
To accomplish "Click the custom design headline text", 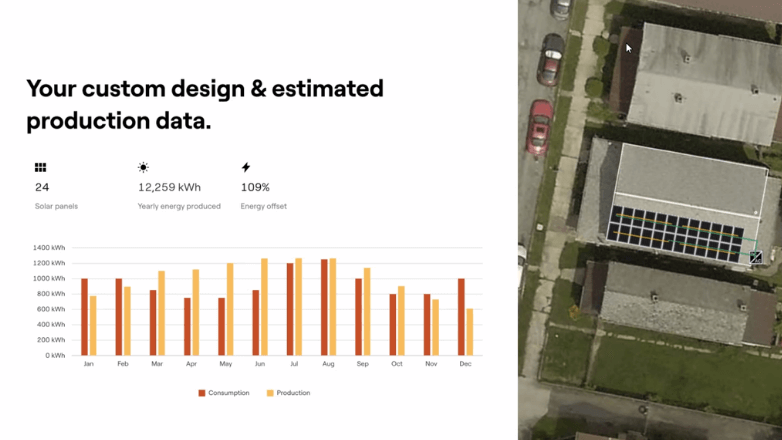I will pyautogui.click(x=205, y=104).
